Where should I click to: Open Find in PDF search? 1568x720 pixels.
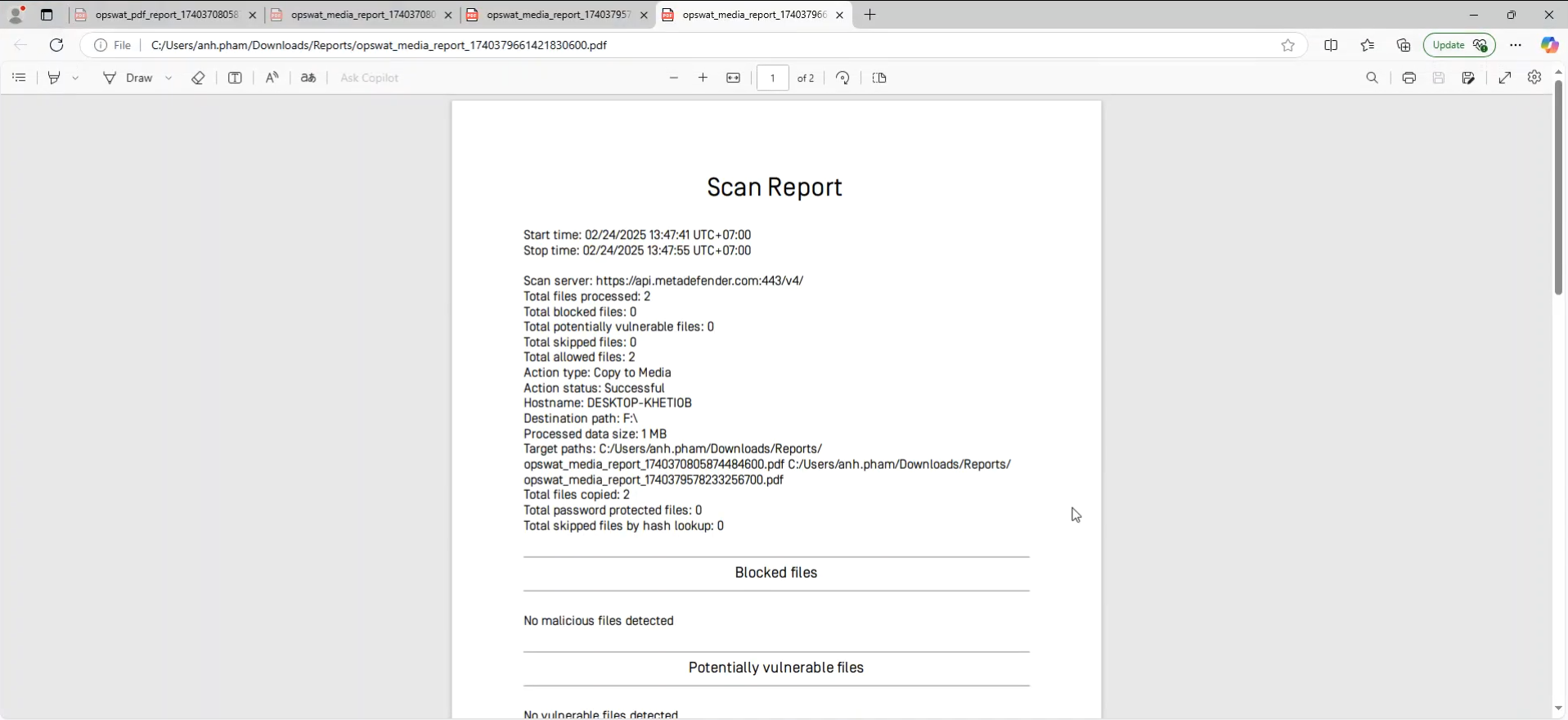(x=1372, y=78)
